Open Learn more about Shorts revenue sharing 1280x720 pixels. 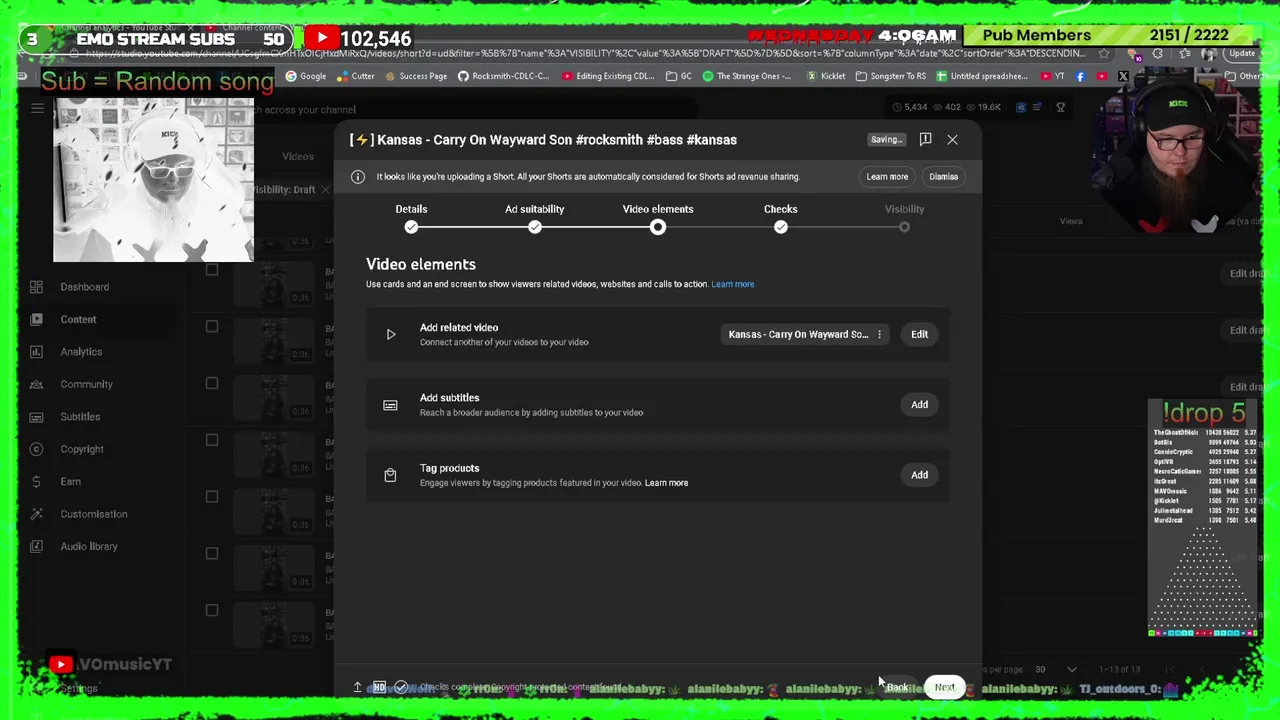(887, 177)
